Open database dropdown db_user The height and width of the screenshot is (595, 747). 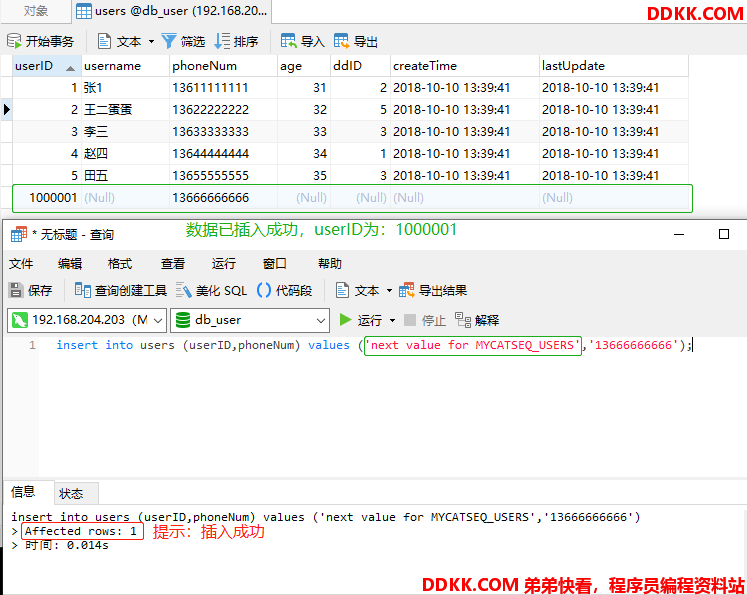250,320
